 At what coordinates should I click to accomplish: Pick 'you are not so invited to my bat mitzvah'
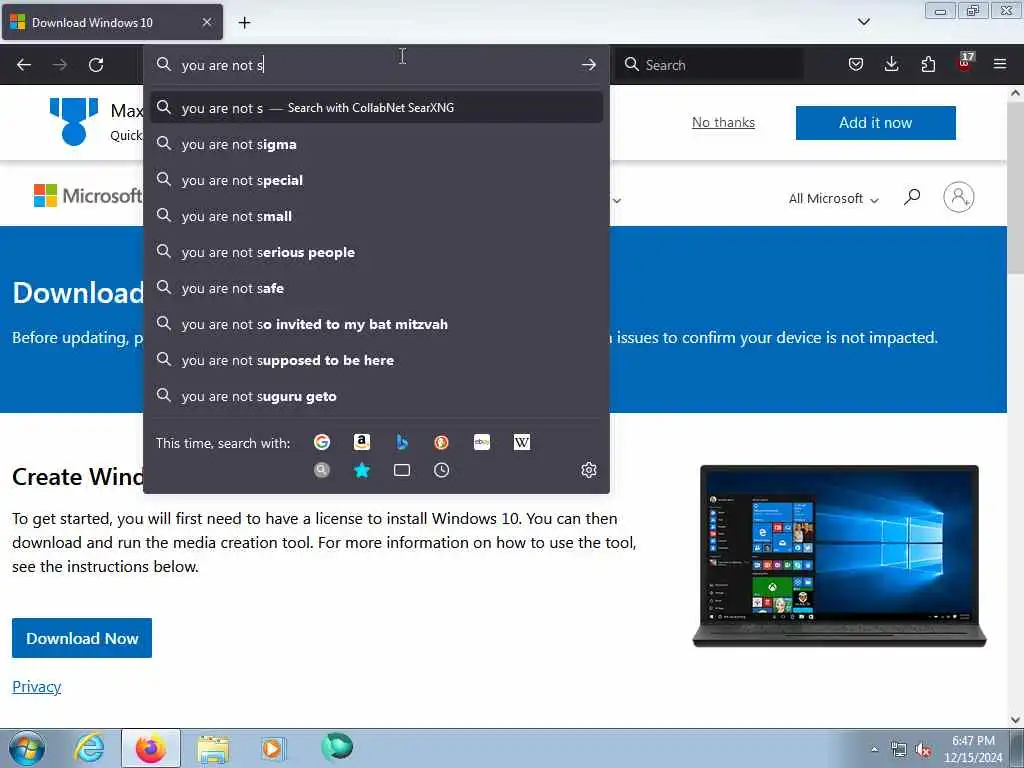[376, 324]
